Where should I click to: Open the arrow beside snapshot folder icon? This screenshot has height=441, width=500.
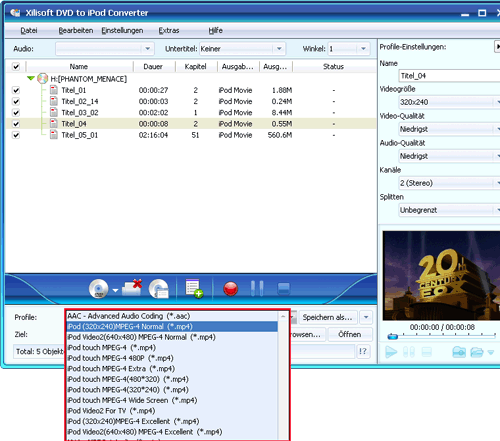click(491, 352)
